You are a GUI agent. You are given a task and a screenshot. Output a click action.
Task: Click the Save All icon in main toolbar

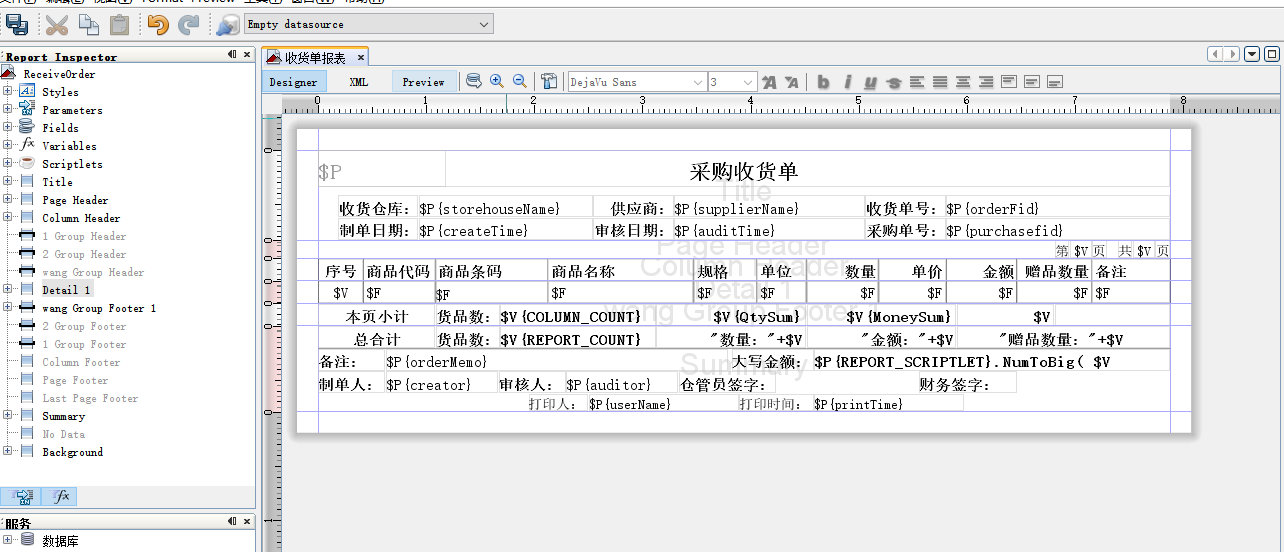pos(16,24)
